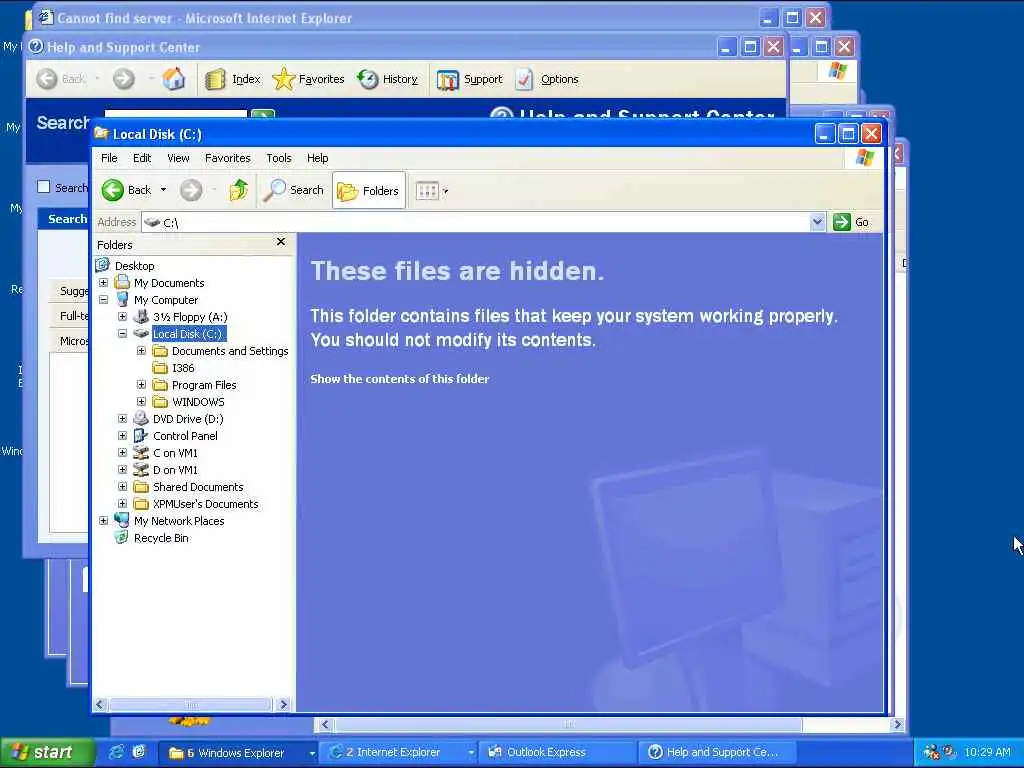Click Show the contents of this folder

tap(400, 379)
